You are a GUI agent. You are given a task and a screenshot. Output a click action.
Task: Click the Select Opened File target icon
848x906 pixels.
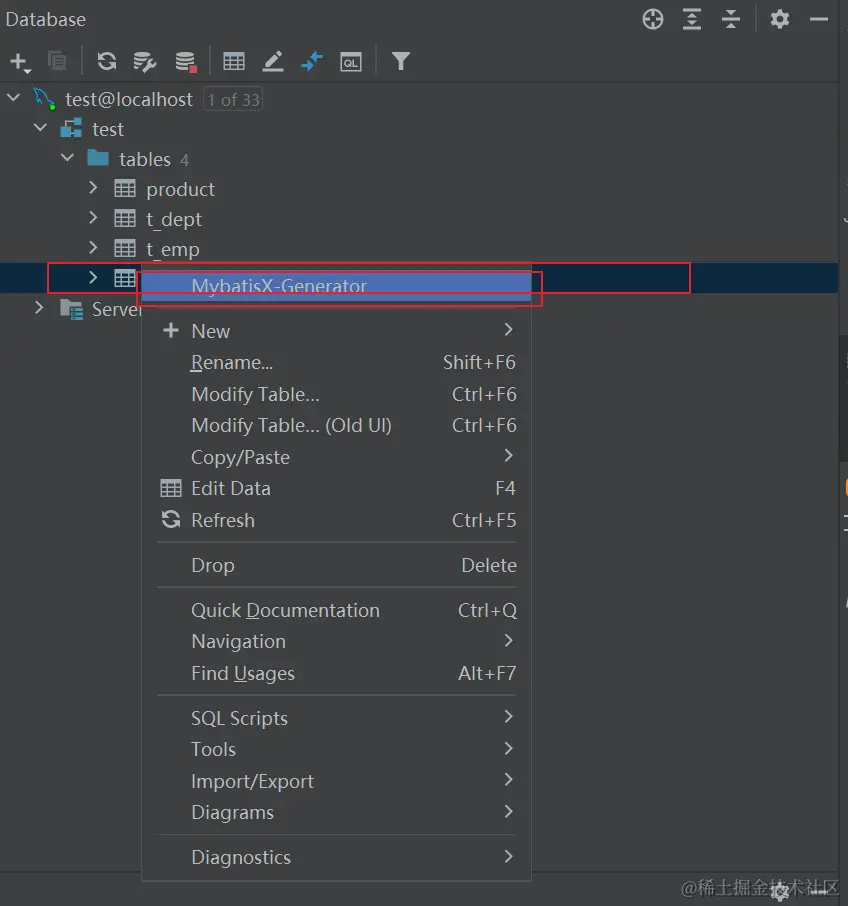click(653, 20)
